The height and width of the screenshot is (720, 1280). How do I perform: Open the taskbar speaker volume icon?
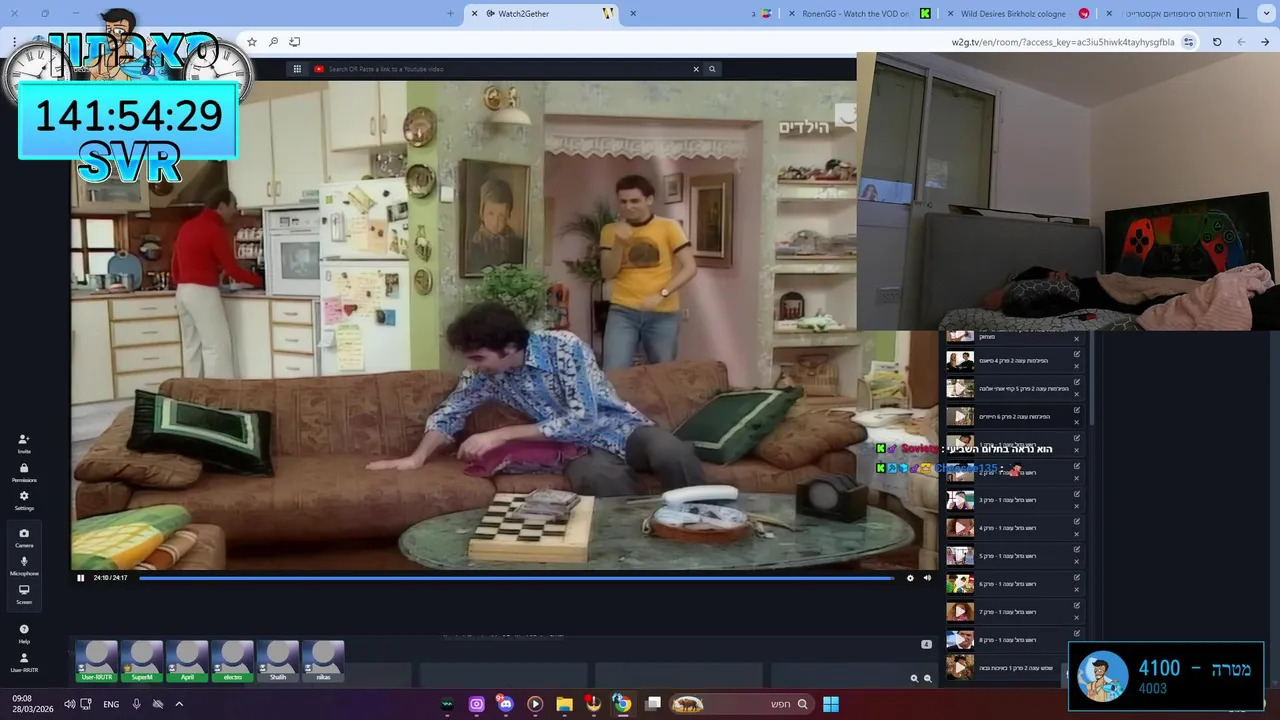[x=69, y=704]
